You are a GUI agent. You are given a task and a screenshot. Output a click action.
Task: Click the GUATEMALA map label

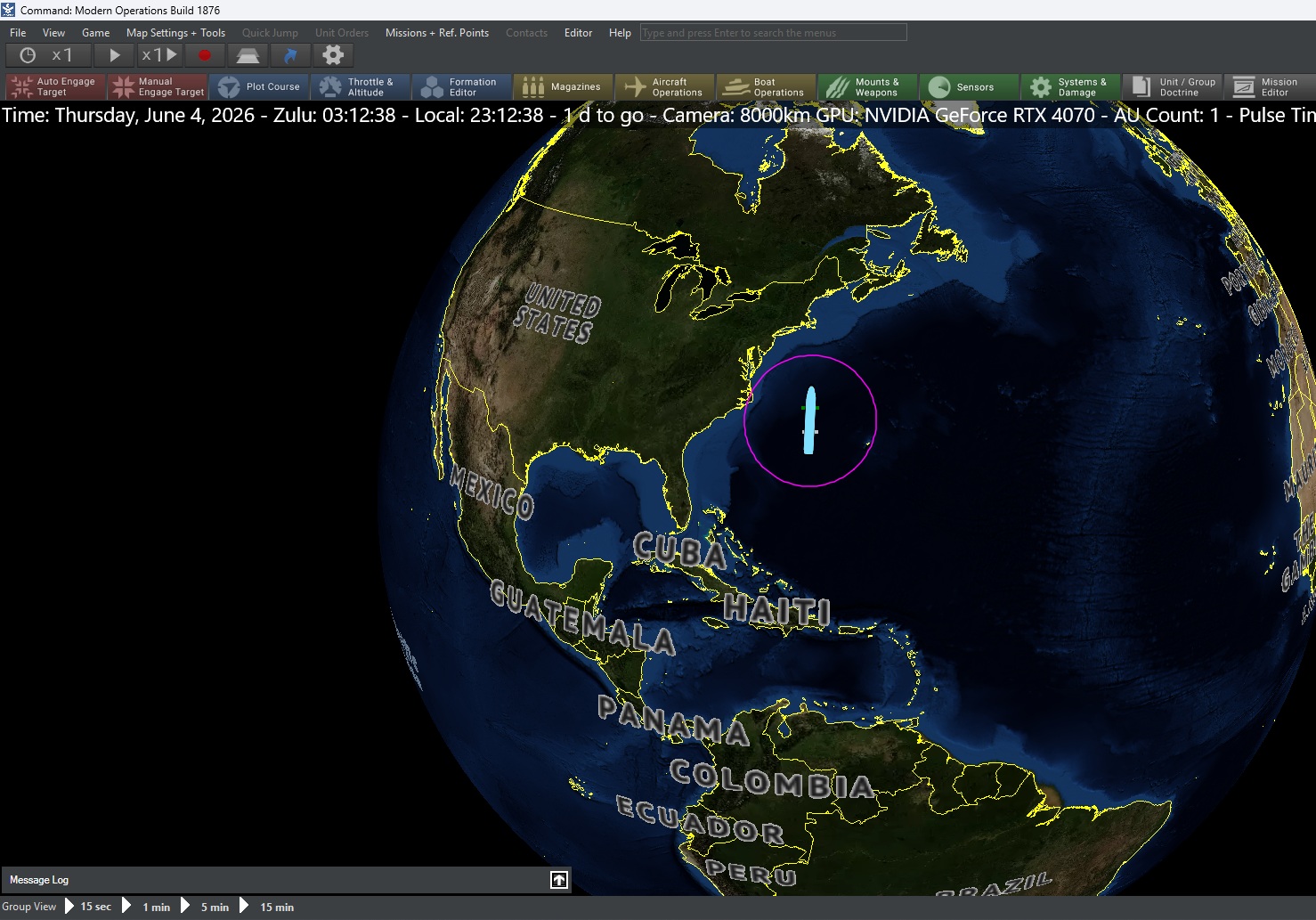click(582, 618)
